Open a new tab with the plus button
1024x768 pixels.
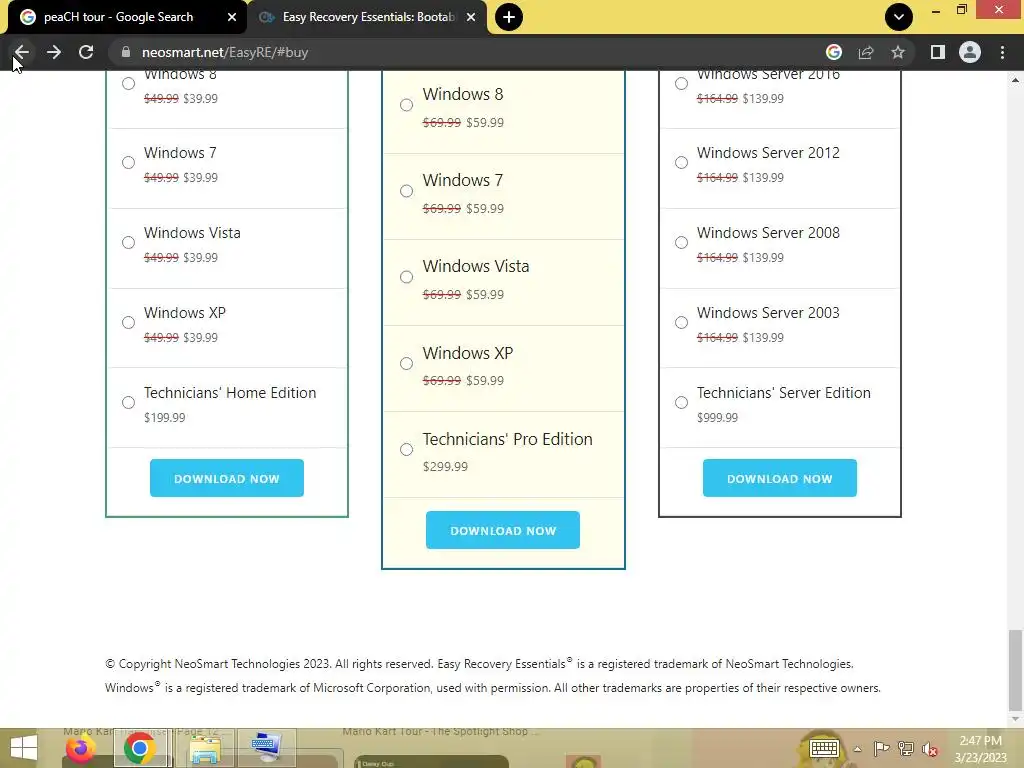(508, 17)
